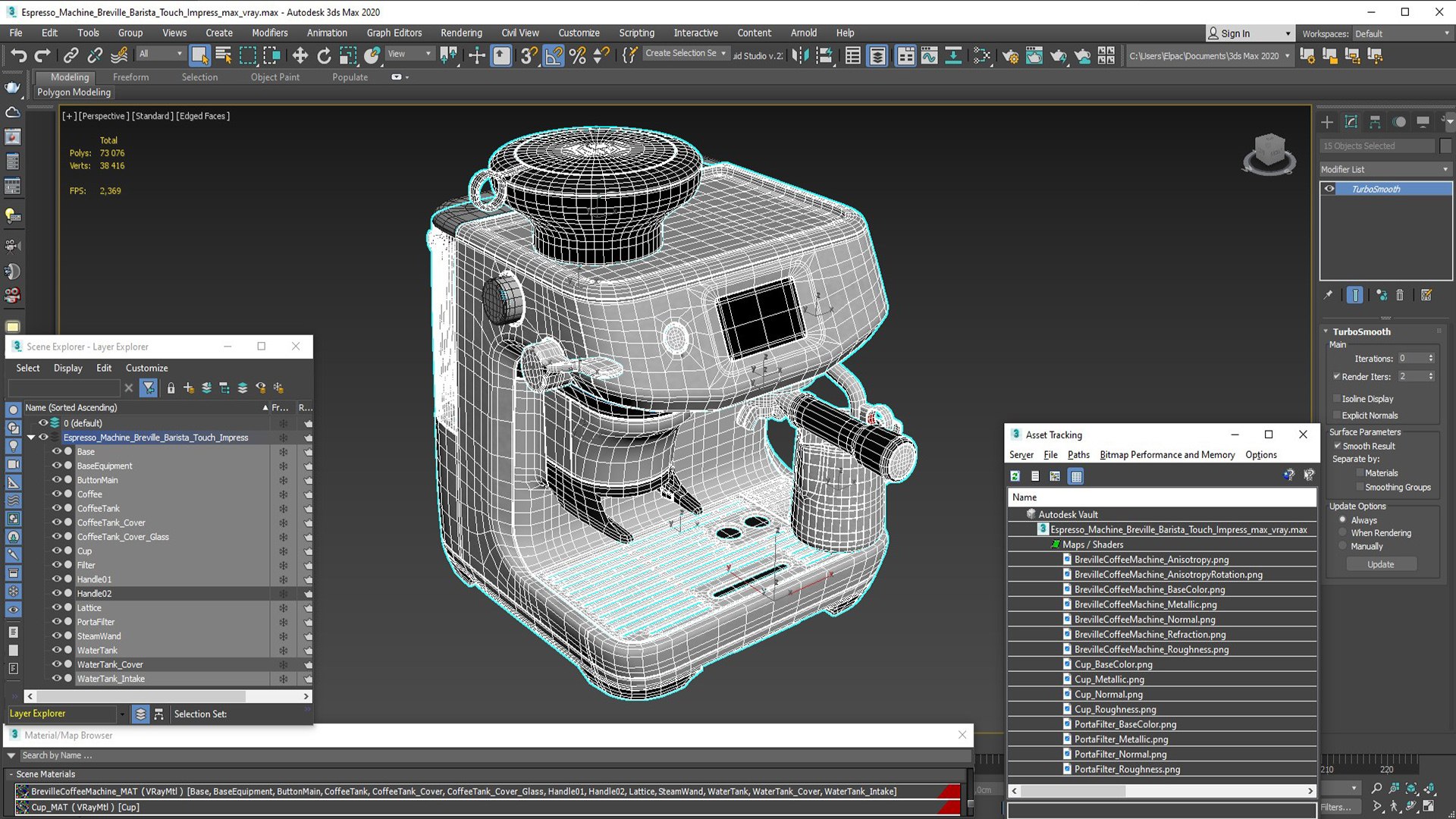Screen dimensions: 1456x819
Task: Click the ViewCube in viewport
Action: pyautogui.click(x=1270, y=154)
